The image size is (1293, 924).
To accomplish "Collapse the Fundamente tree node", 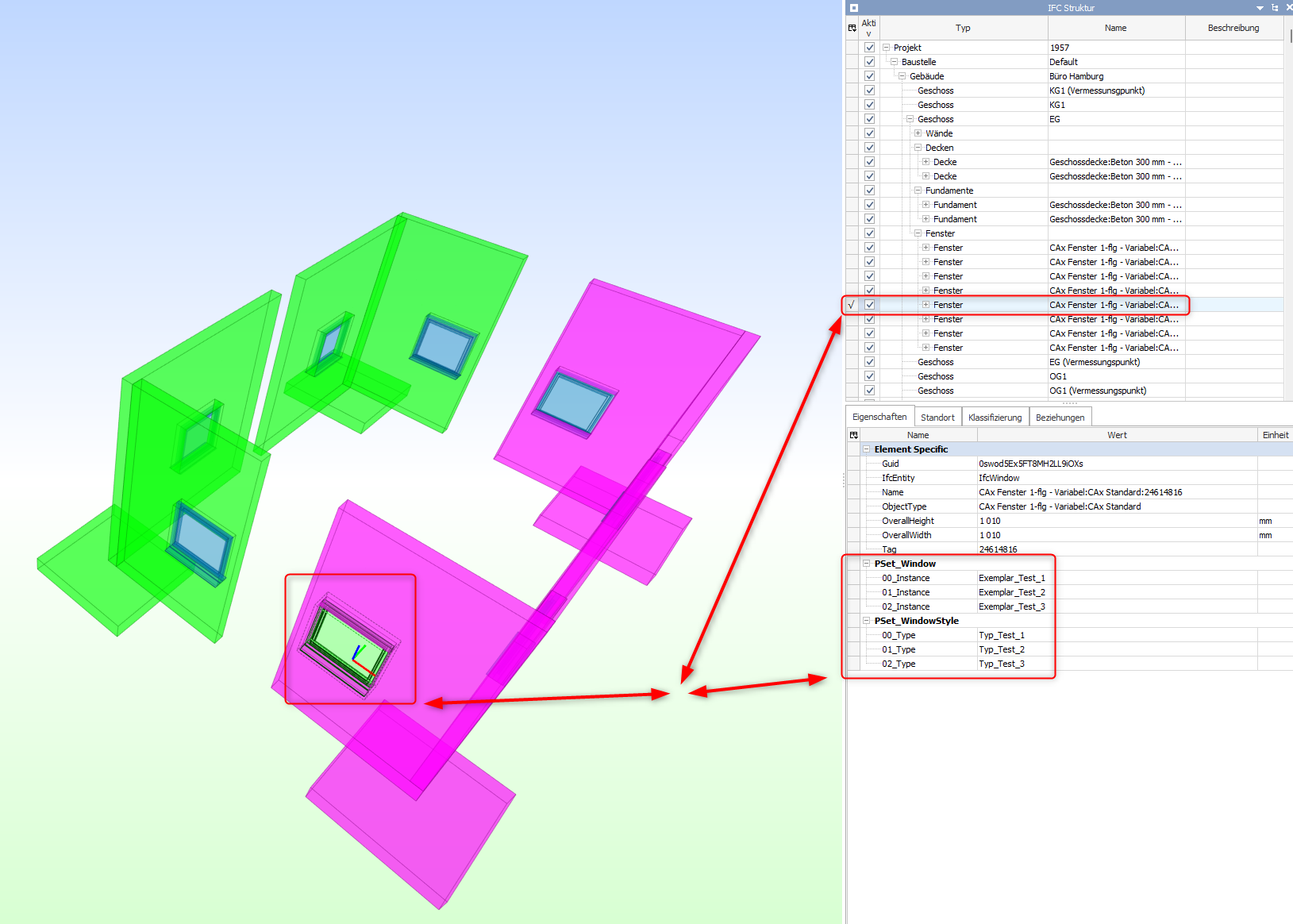I will click(x=918, y=191).
